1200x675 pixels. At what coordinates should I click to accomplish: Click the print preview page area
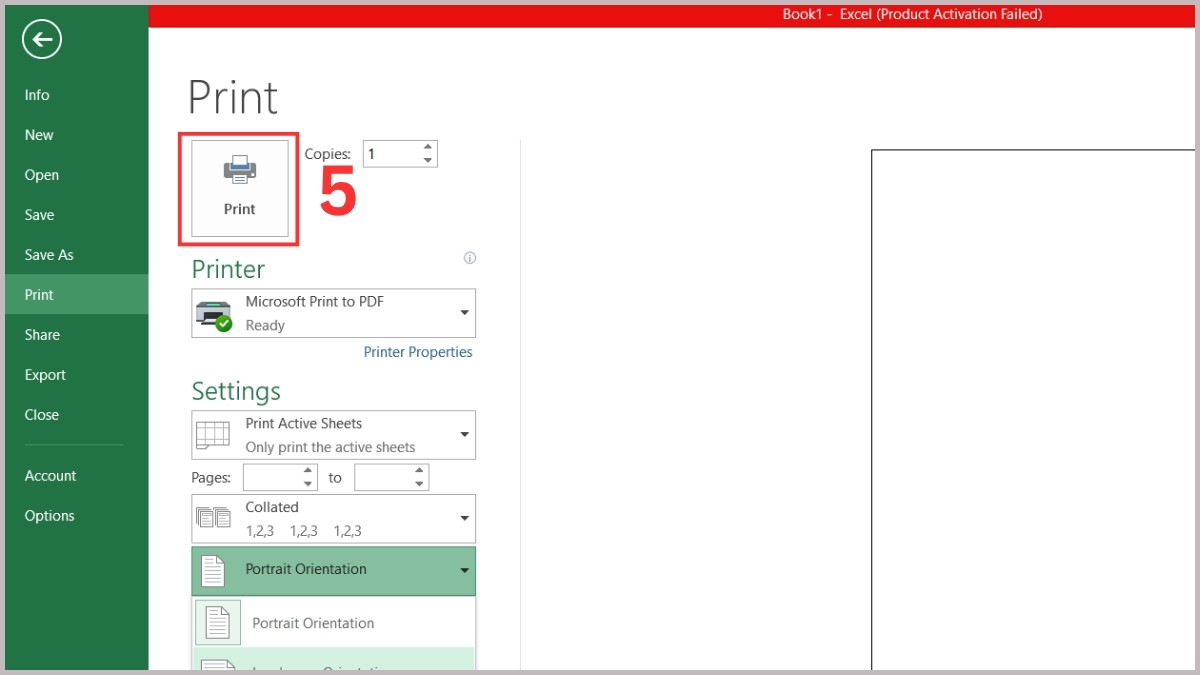coord(1030,400)
